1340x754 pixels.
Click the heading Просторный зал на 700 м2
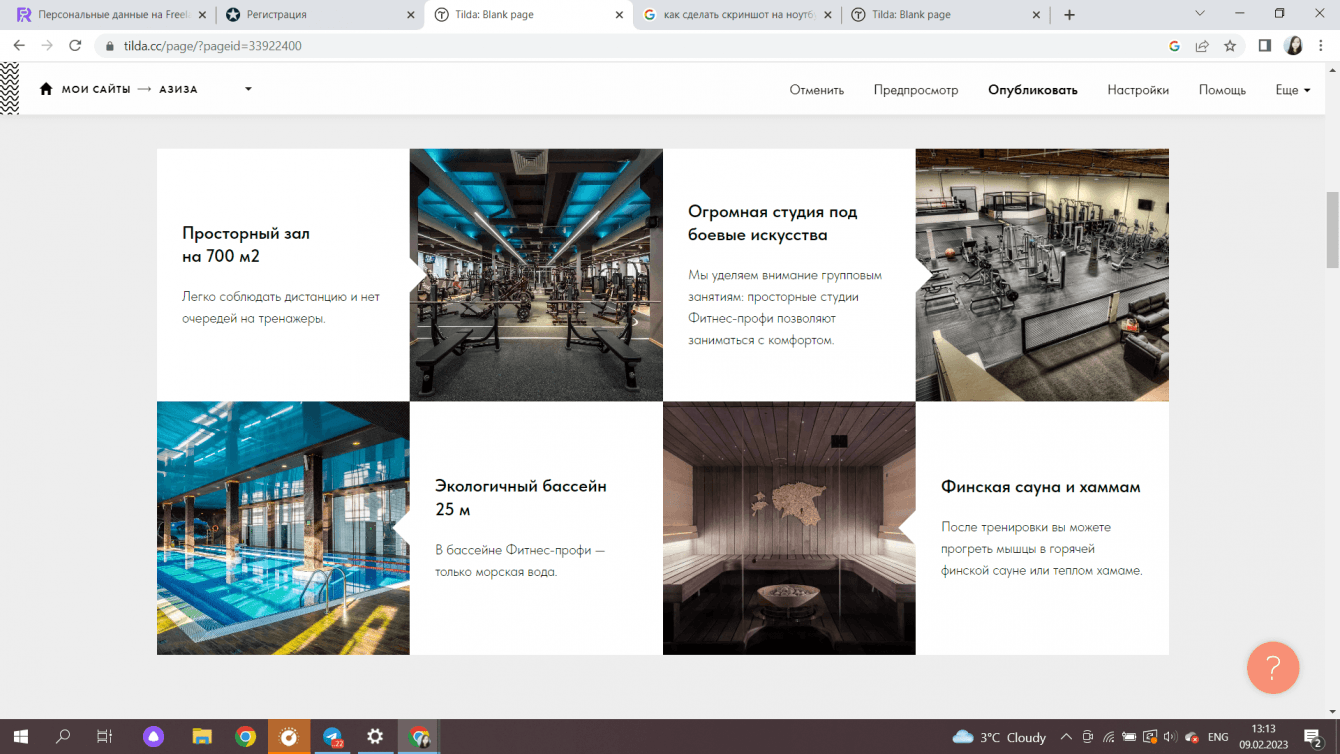[246, 245]
